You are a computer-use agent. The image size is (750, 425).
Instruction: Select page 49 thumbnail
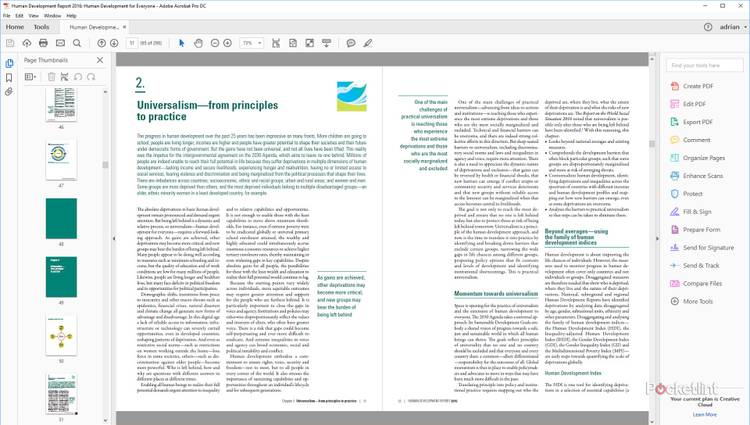point(61,277)
